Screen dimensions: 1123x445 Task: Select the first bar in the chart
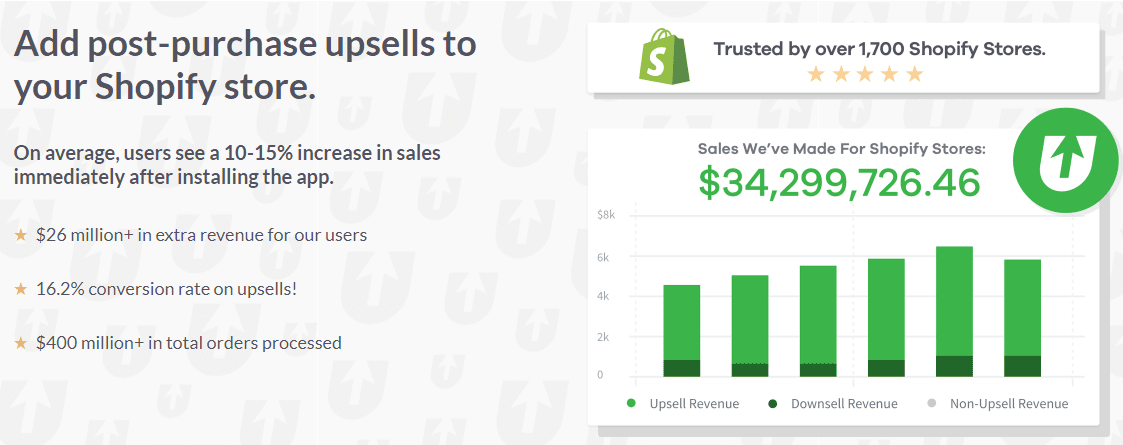point(682,331)
